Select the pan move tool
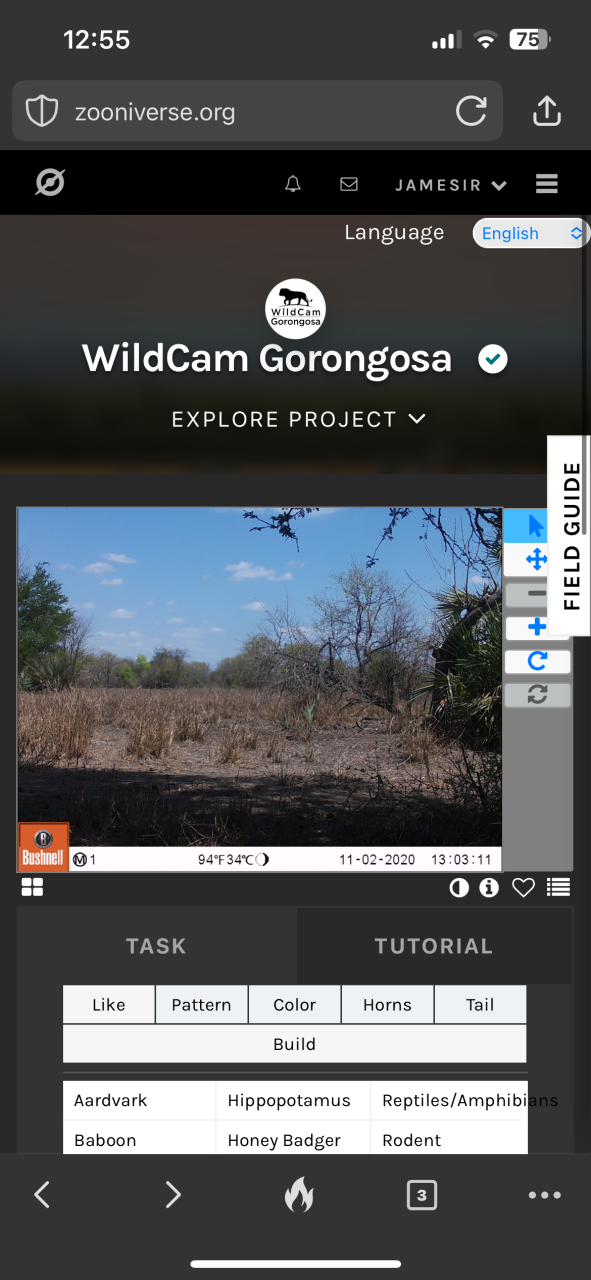Viewport: 591px width, 1280px height. tap(537, 560)
